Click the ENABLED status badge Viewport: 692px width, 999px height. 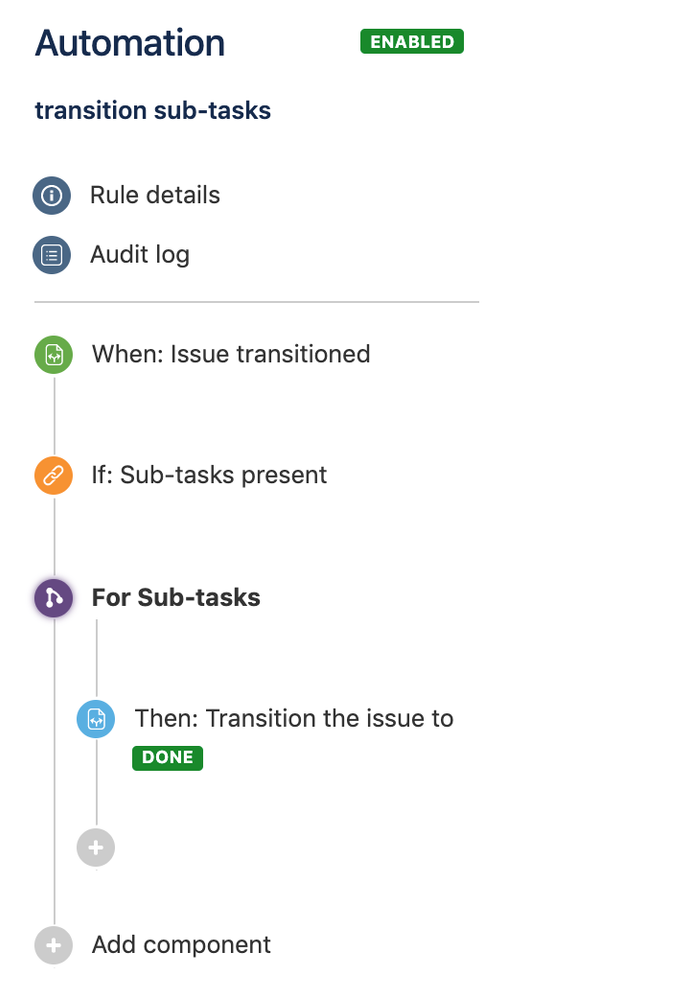(x=411, y=42)
